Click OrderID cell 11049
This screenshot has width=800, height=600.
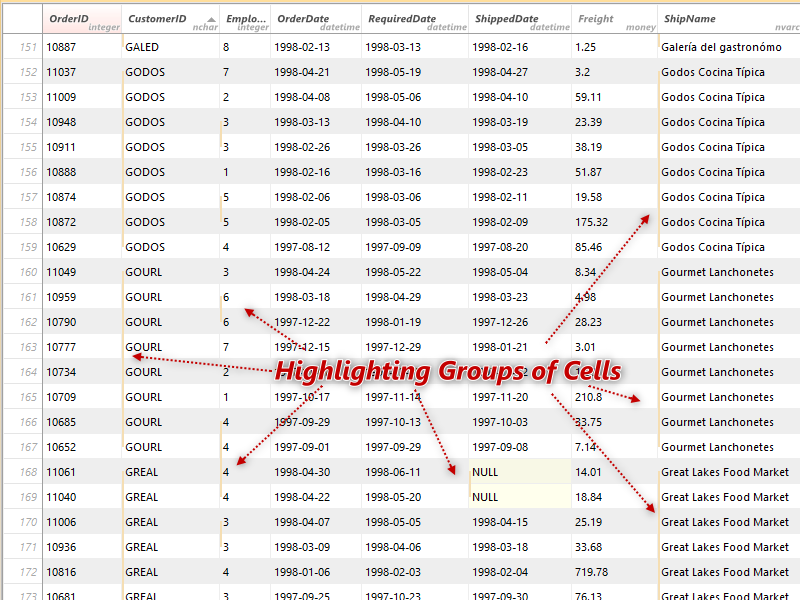tap(82, 272)
